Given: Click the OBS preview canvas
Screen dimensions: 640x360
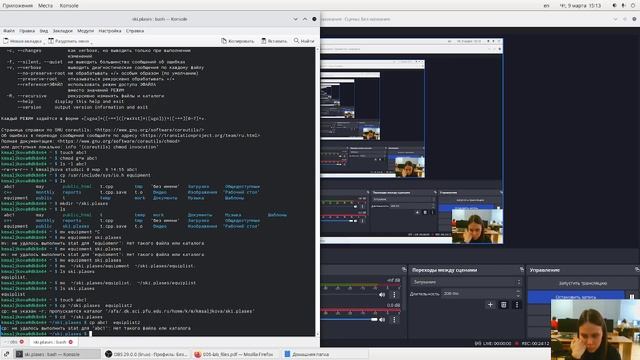Looking at the screenshot, I should click(412, 141).
